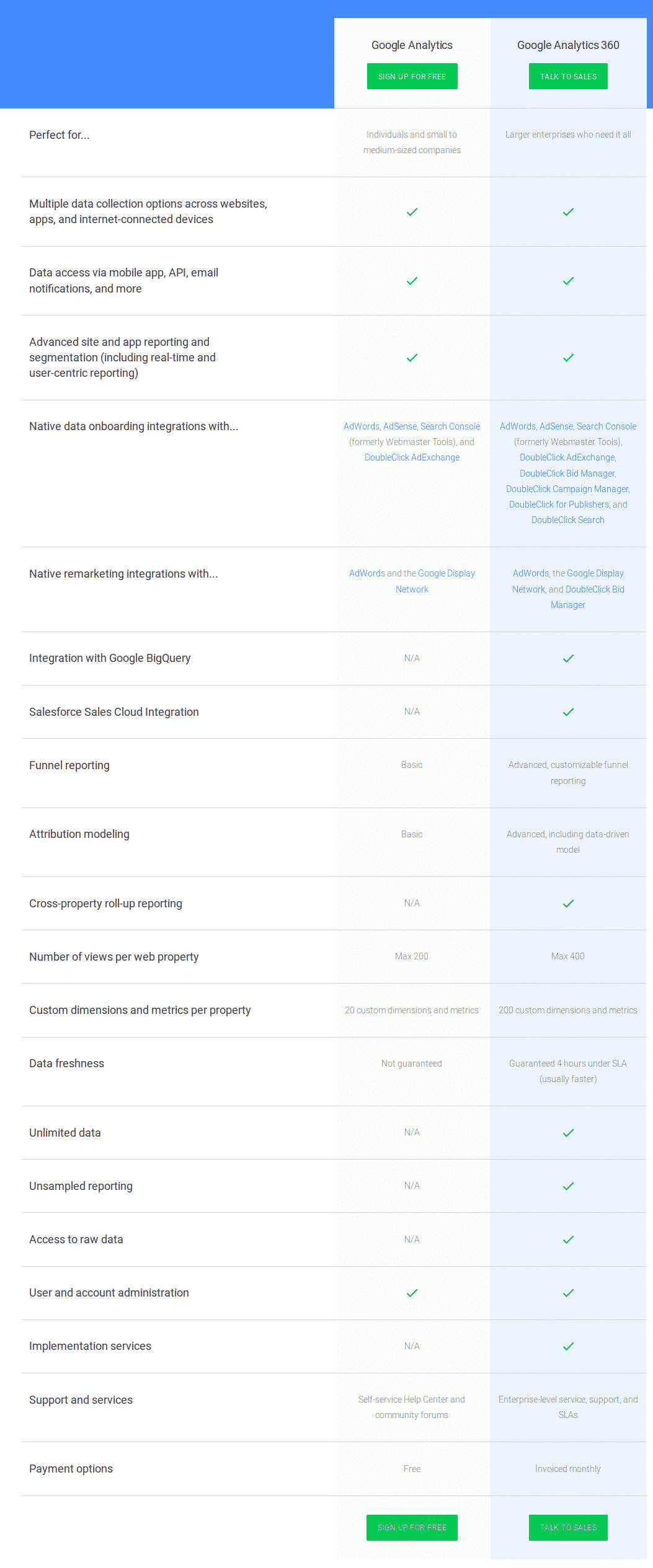Click the Cross-property roll-up reporting checkmark
The image size is (653, 1568).
point(568,904)
